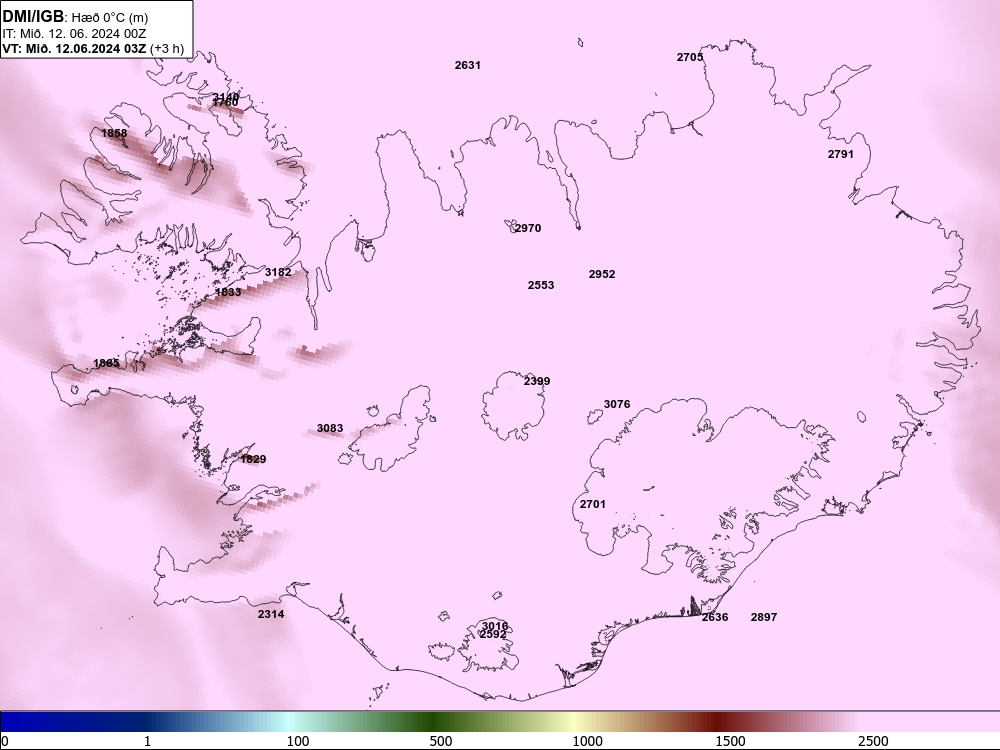1000x750 pixels.
Task: Click the legend label 100
Action: pyautogui.click(x=298, y=741)
